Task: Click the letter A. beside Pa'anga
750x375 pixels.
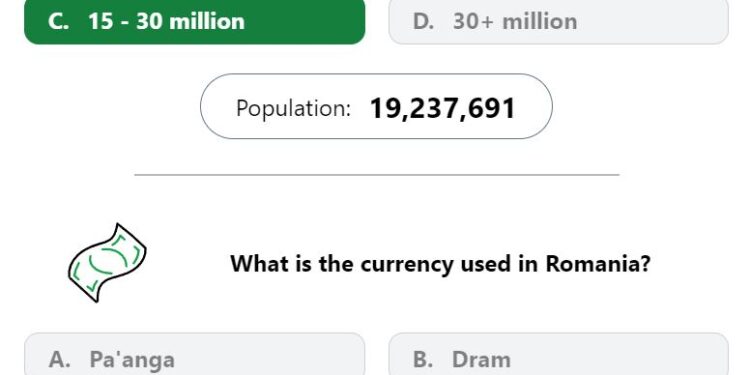Action: click(x=59, y=360)
